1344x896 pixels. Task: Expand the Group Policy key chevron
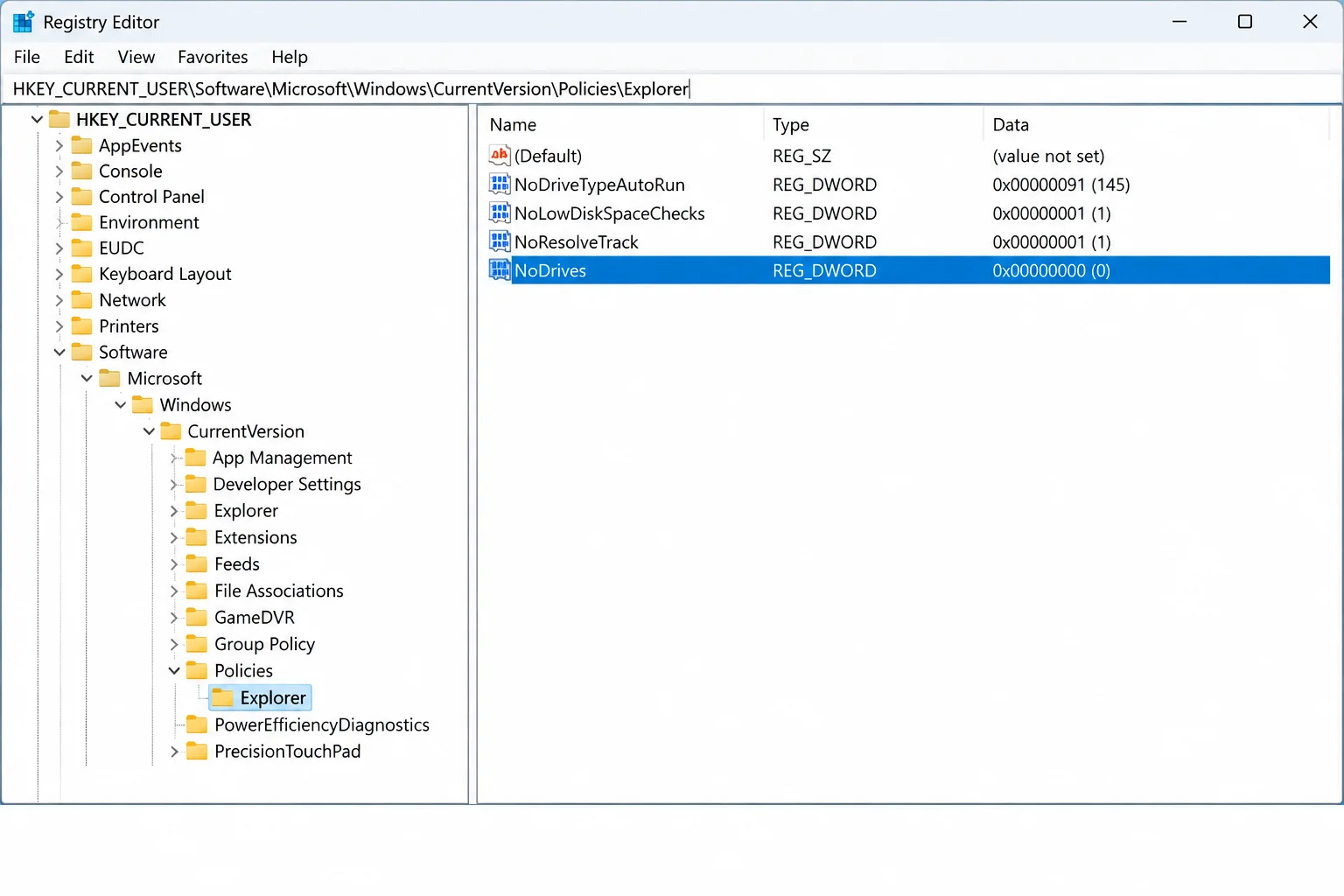coord(174,645)
